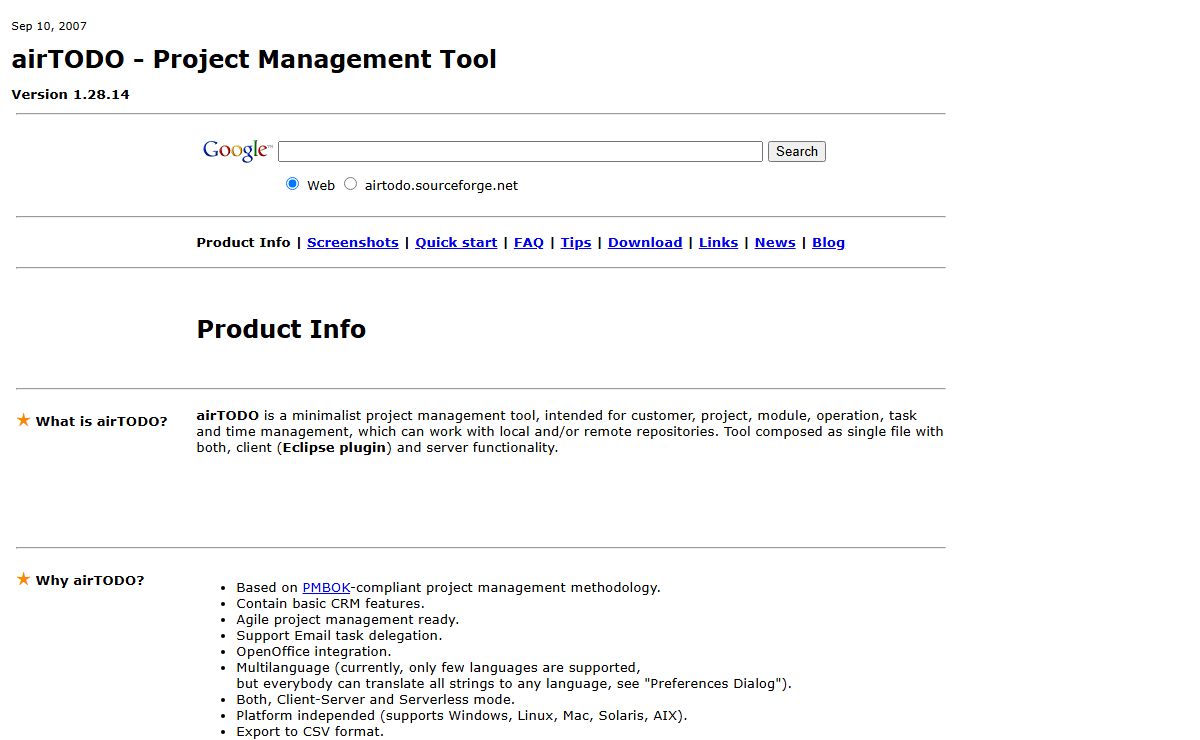The height and width of the screenshot is (740, 1200).
Task: Open the FAQ link
Action: (529, 242)
